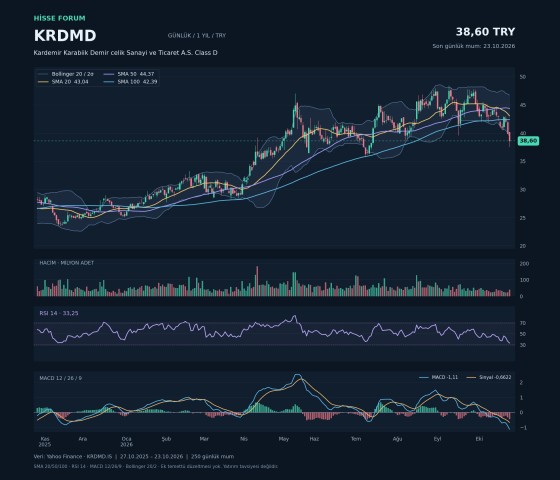Click the 100 label on the volume axis
The image size is (560, 480).
(524, 280)
